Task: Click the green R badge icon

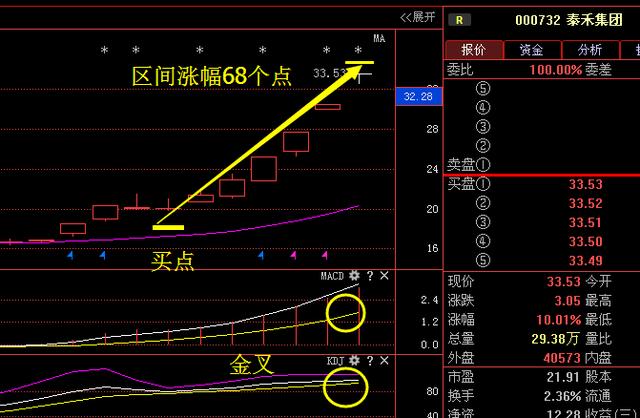Action: (x=459, y=20)
